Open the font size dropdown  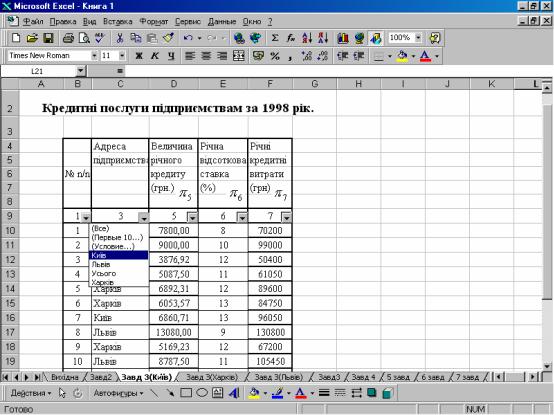click(122, 56)
